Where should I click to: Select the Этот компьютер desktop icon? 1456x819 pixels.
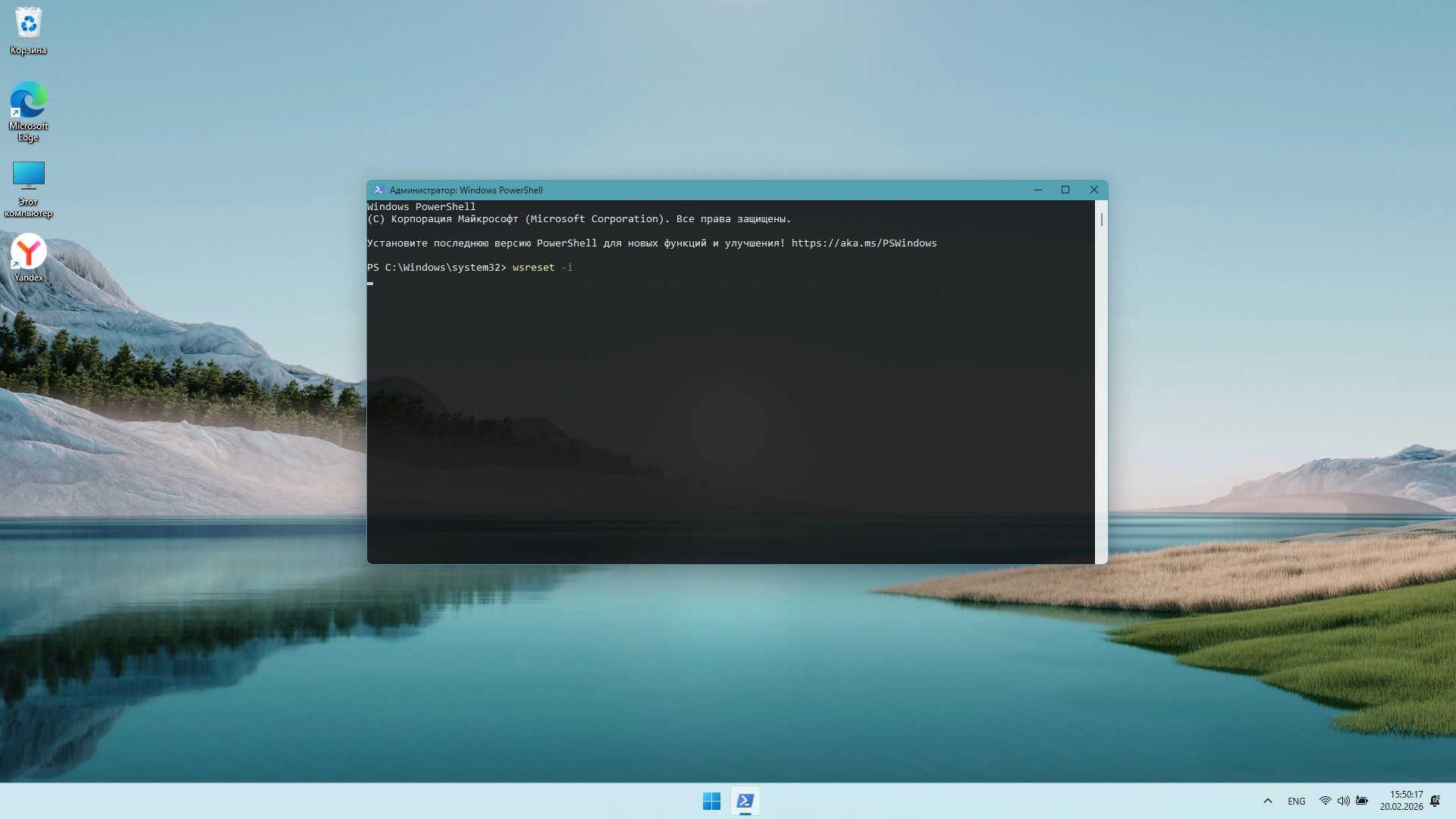28,187
